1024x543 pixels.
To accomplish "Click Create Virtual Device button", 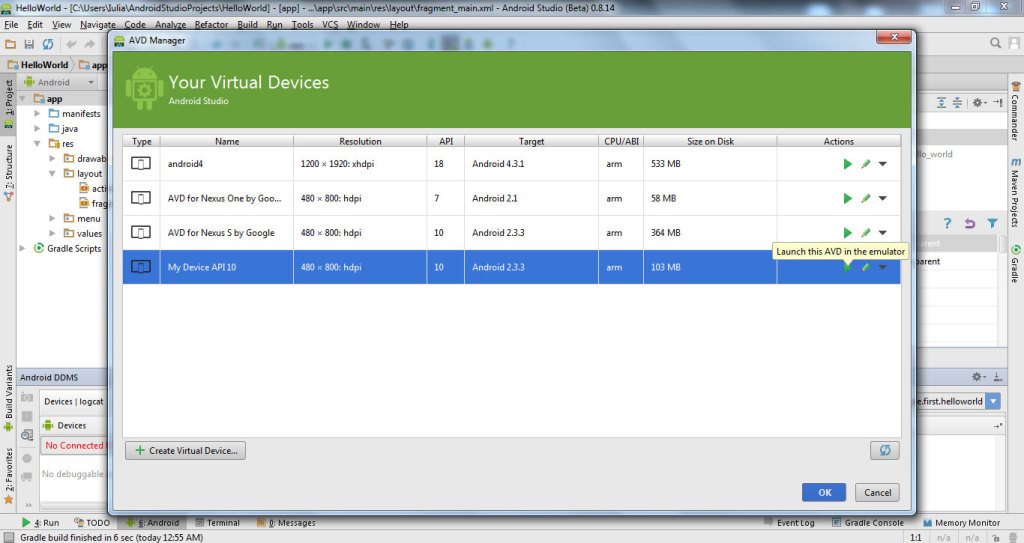I will point(185,450).
